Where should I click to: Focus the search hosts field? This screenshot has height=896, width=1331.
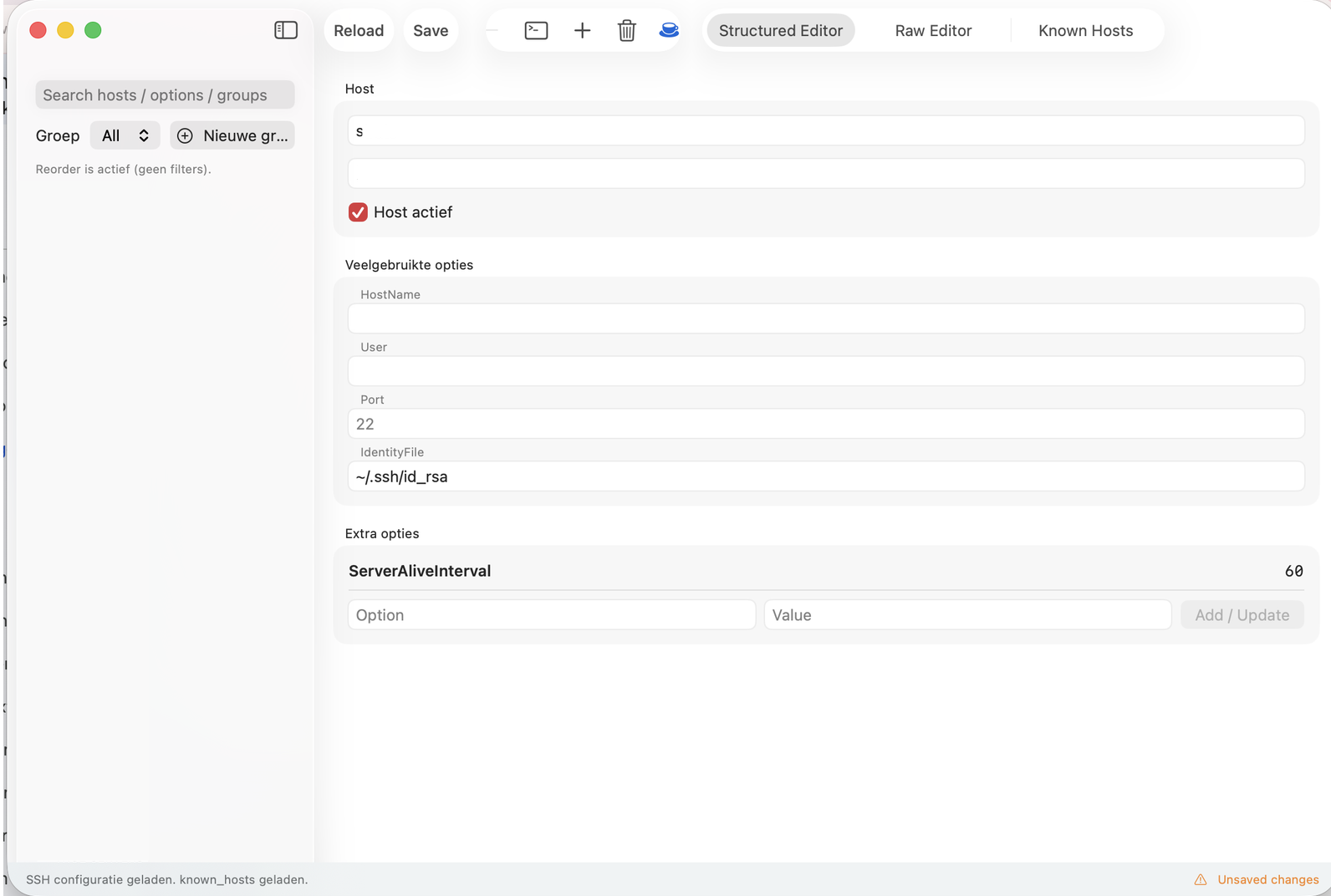(x=165, y=94)
